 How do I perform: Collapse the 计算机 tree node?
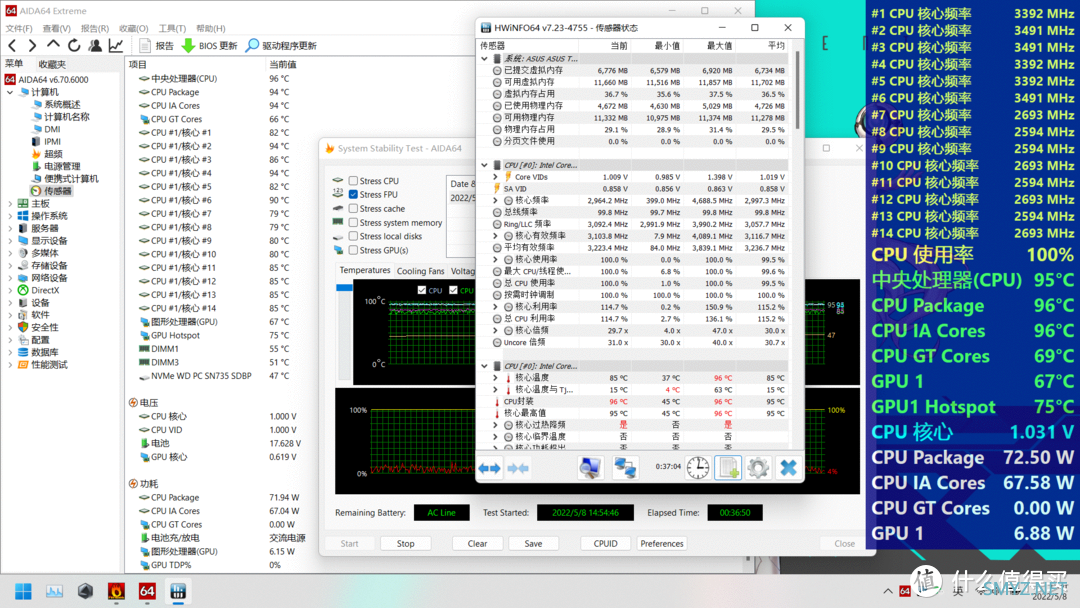point(10,92)
